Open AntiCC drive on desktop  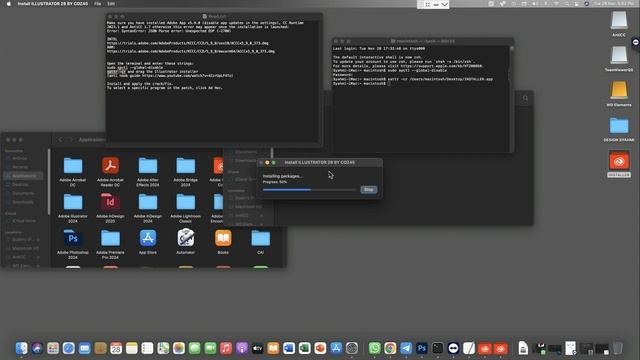tap(619, 24)
